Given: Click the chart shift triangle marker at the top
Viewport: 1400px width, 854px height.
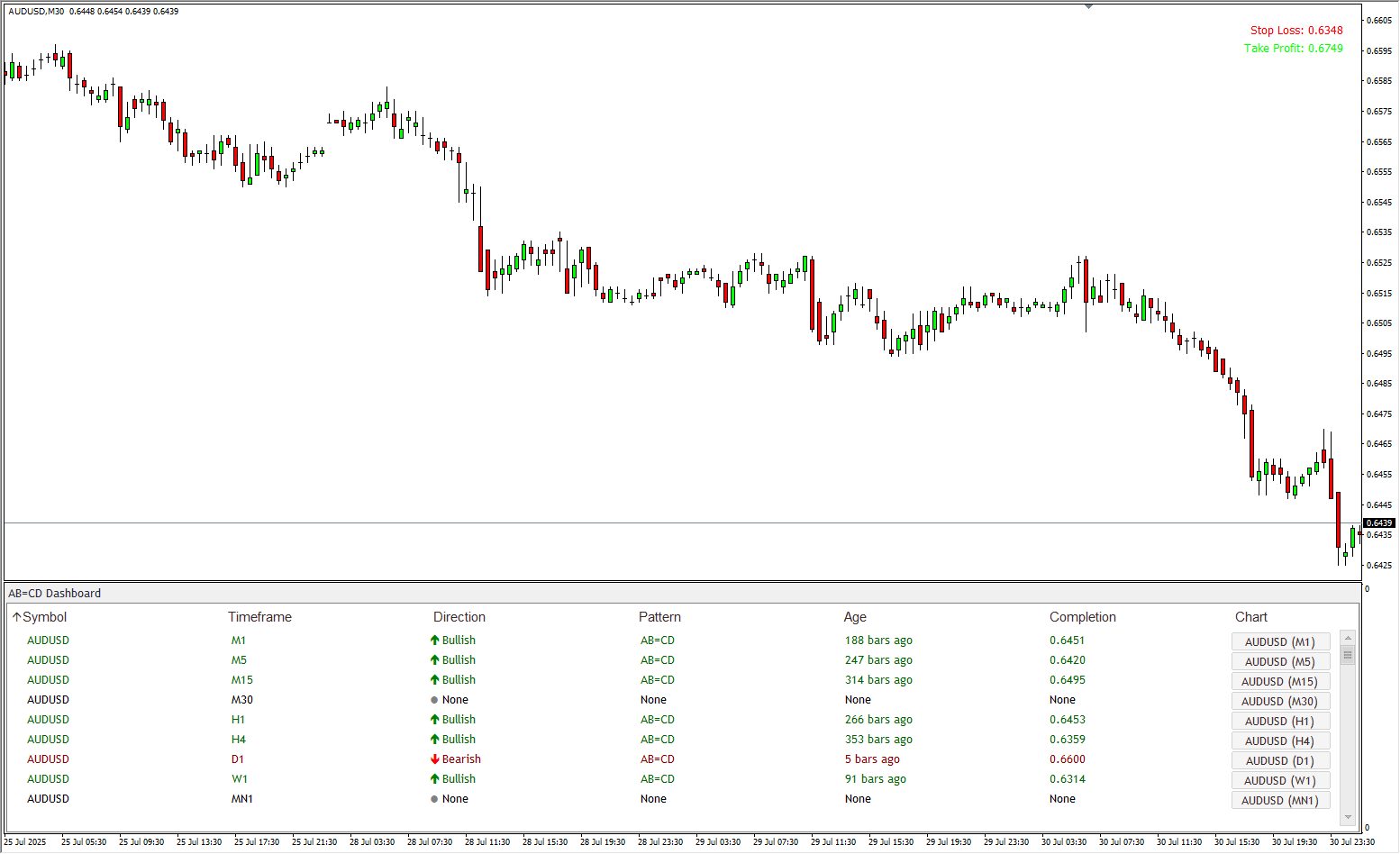Looking at the screenshot, I should (1088, 6).
